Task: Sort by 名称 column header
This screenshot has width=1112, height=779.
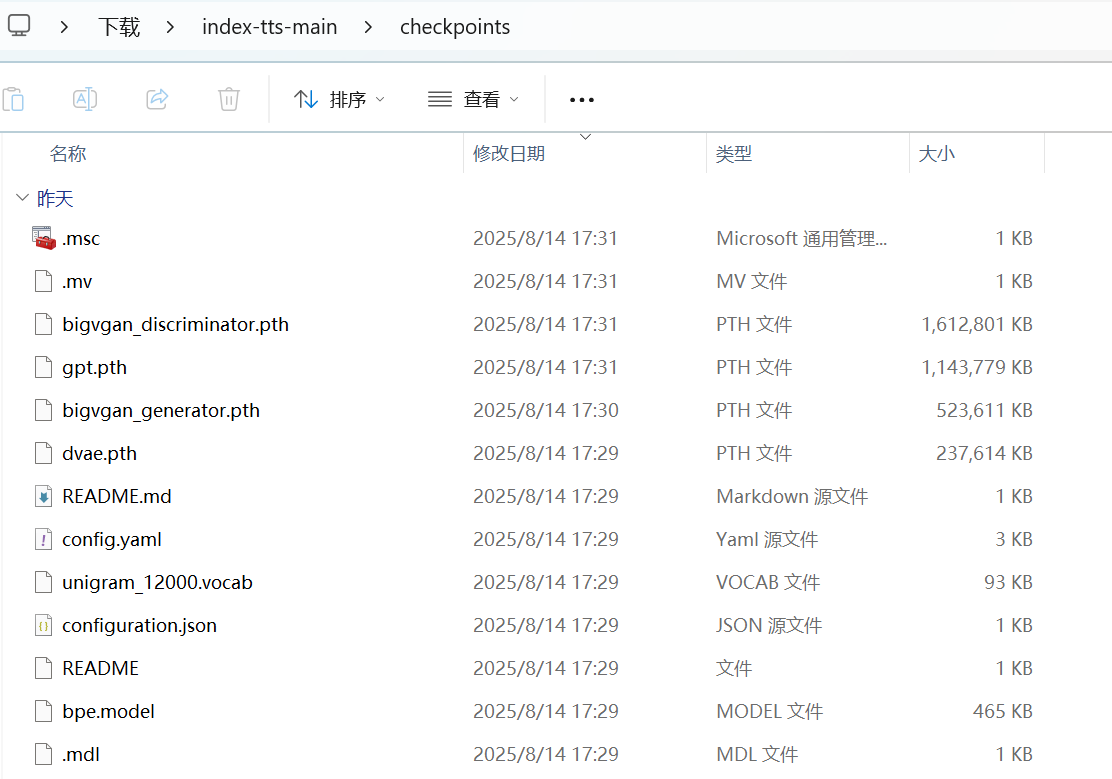Action: [68, 153]
